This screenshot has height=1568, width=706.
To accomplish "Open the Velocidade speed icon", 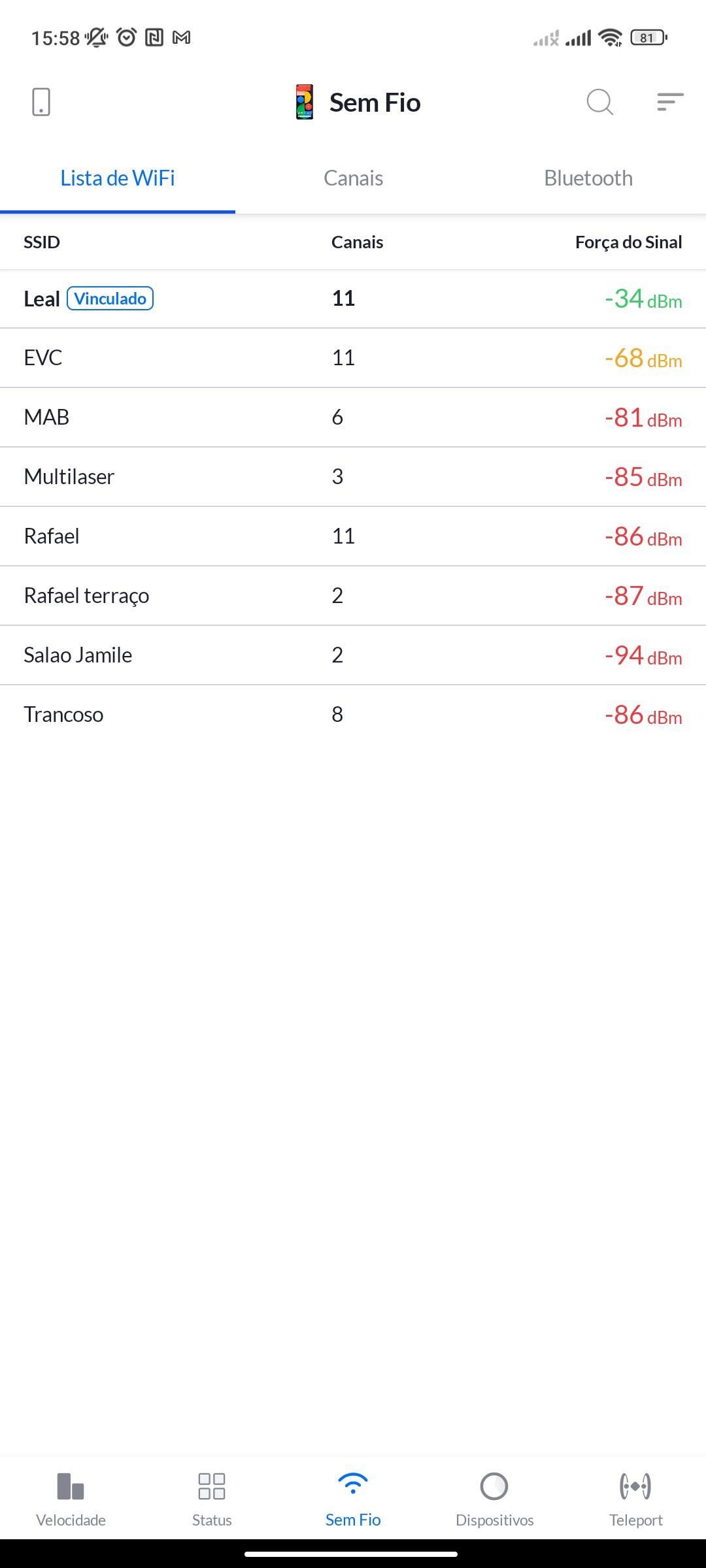I will 71,1486.
